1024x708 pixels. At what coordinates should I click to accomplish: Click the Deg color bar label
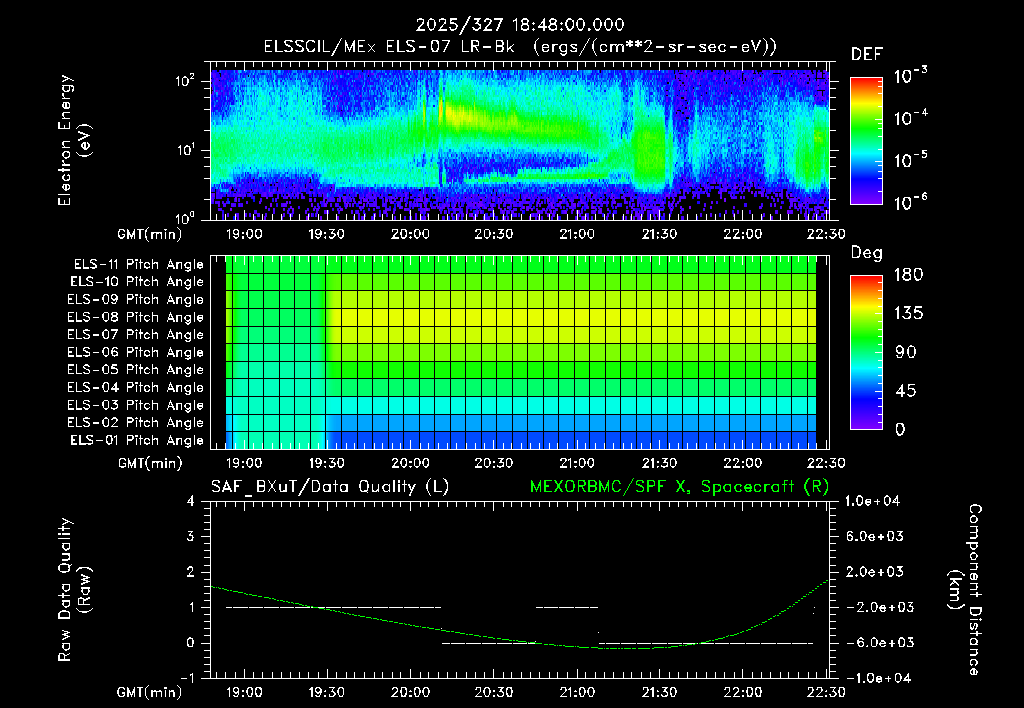coord(867,253)
